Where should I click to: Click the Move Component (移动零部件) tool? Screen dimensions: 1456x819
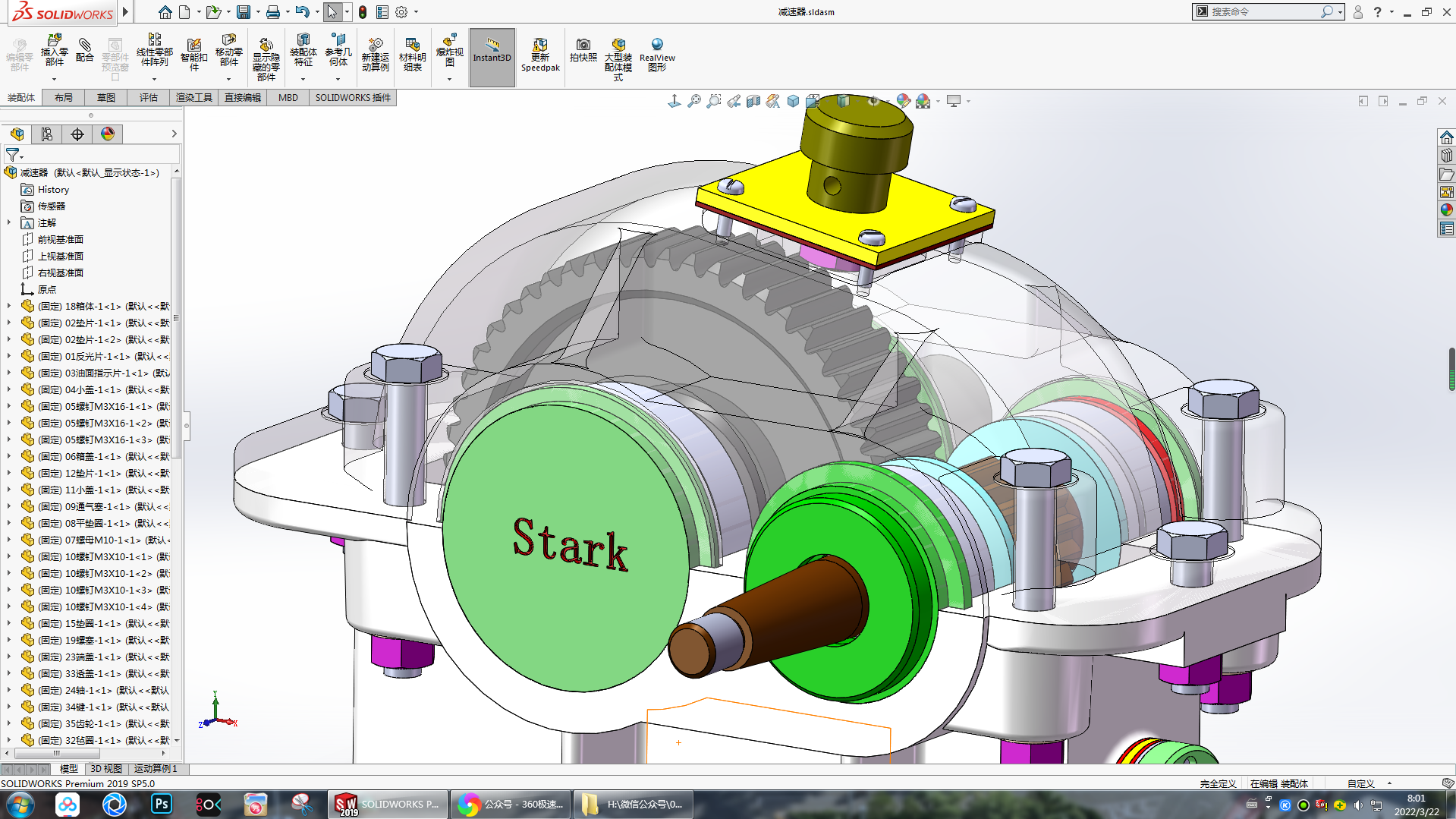click(x=229, y=51)
